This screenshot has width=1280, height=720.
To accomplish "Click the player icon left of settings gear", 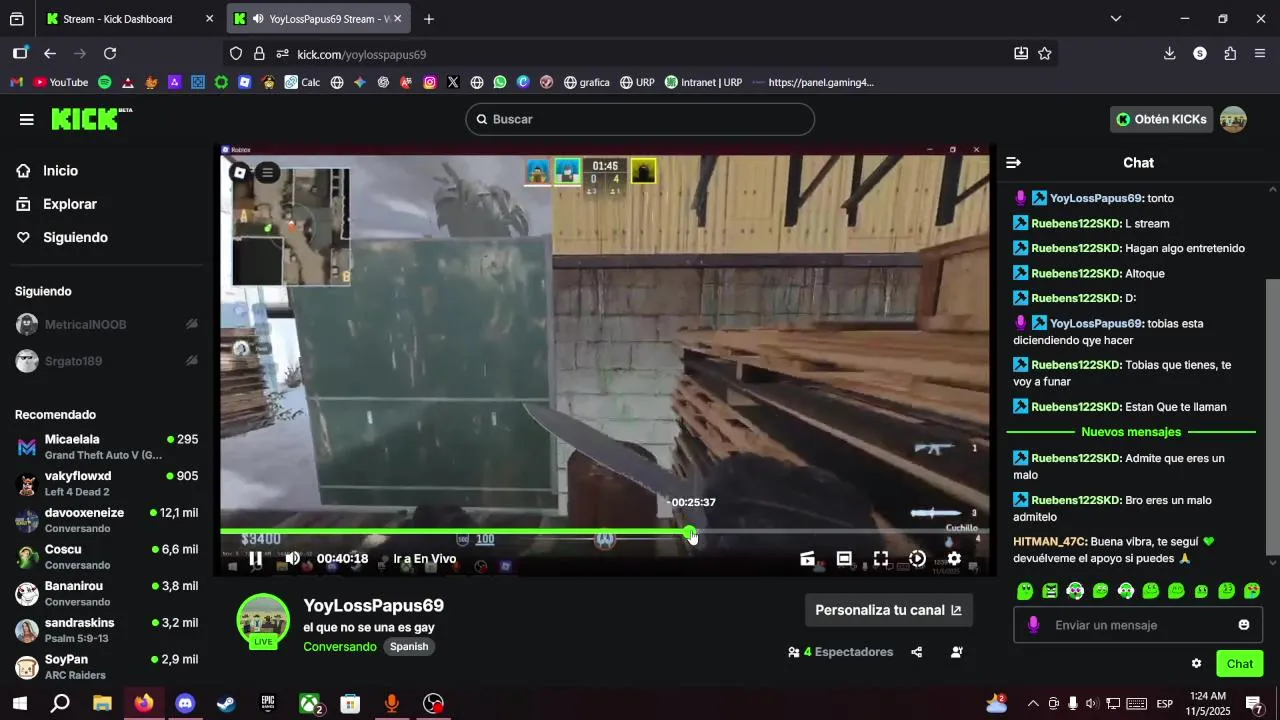I will [x=917, y=559].
